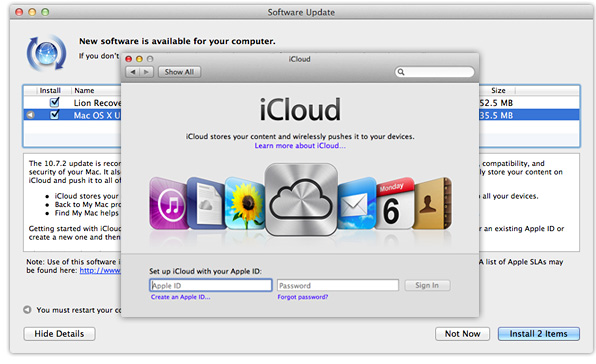This screenshot has width=596, height=364.
Task: Focus the Apple ID input field
Action: coord(211,285)
